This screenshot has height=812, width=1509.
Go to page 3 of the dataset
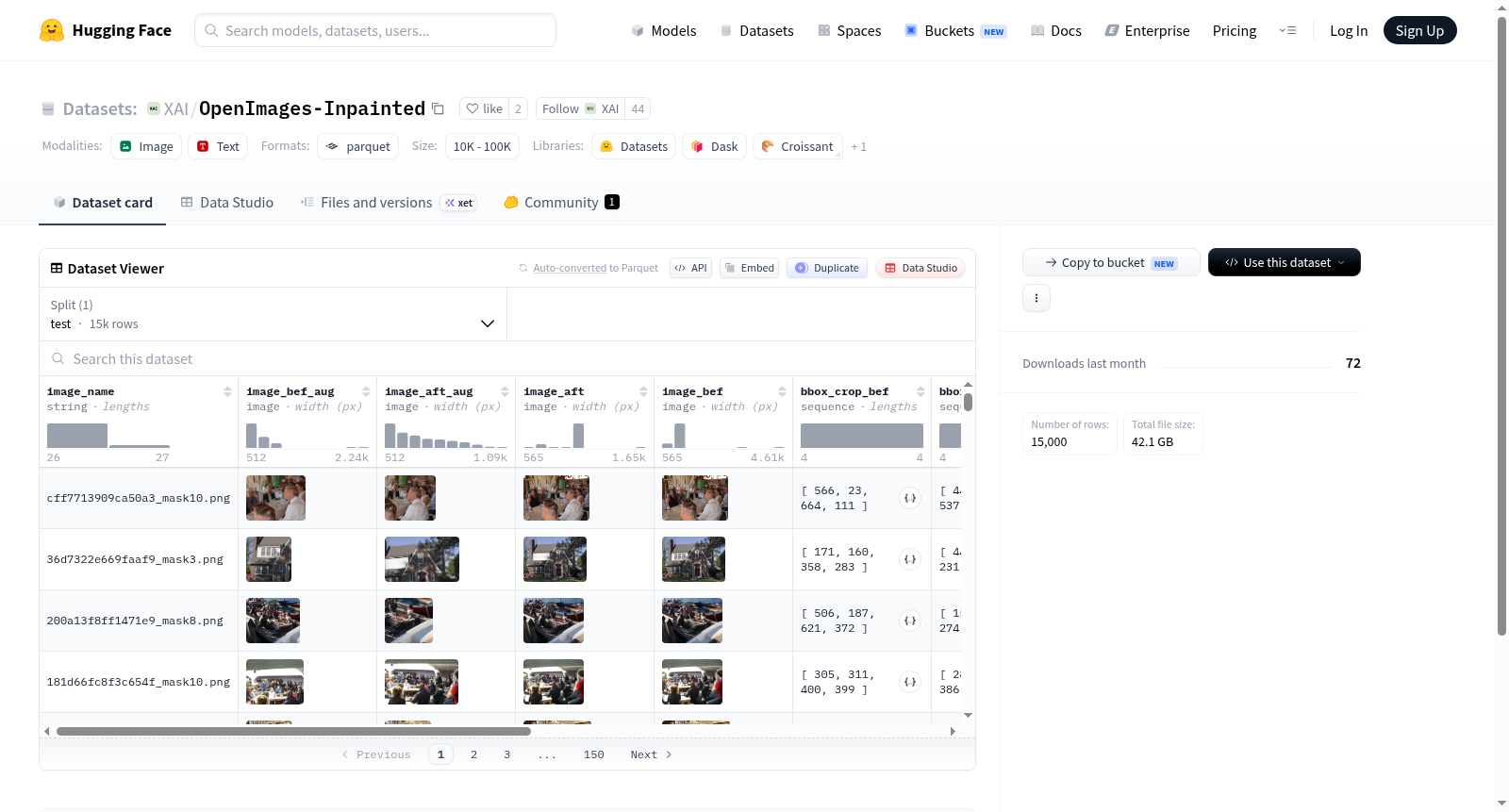pos(506,754)
